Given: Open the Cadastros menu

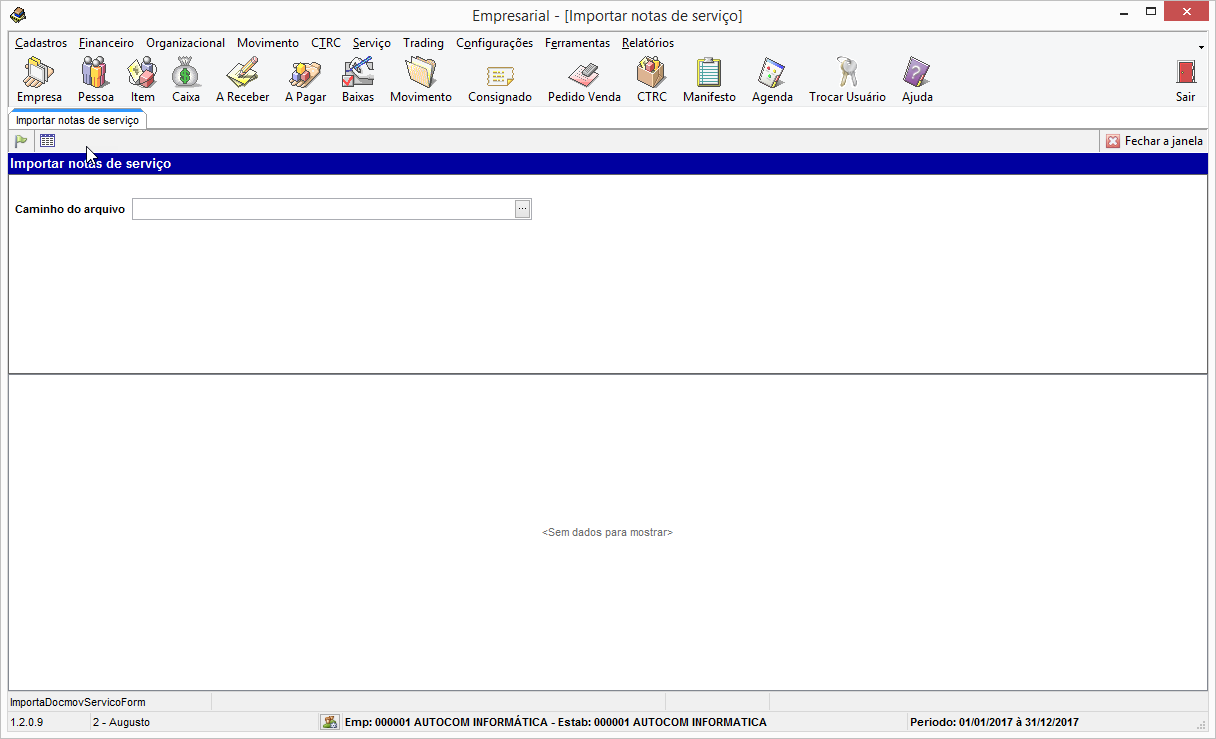Looking at the screenshot, I should click(41, 43).
